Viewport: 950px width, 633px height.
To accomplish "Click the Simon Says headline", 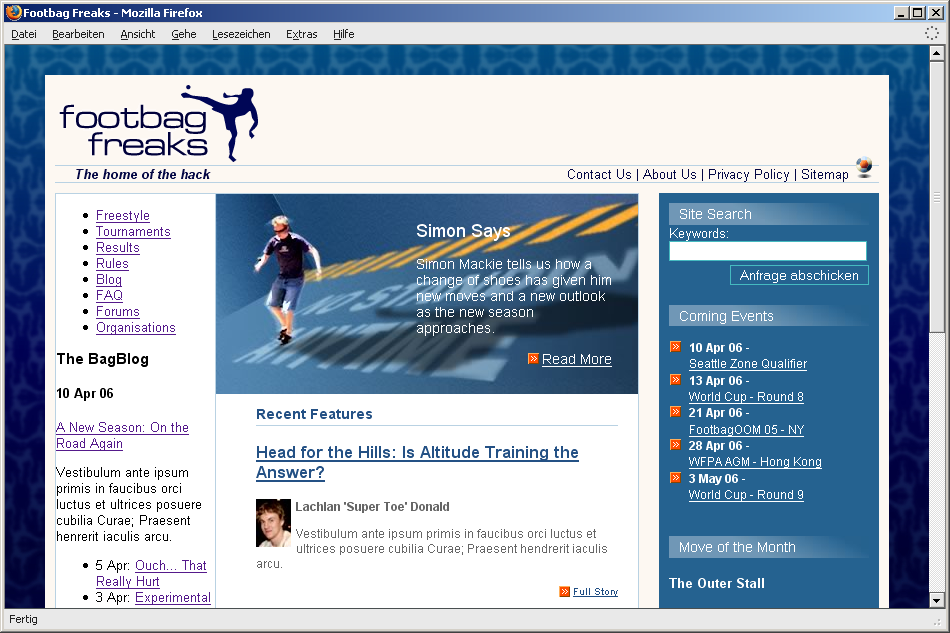I will (x=463, y=231).
